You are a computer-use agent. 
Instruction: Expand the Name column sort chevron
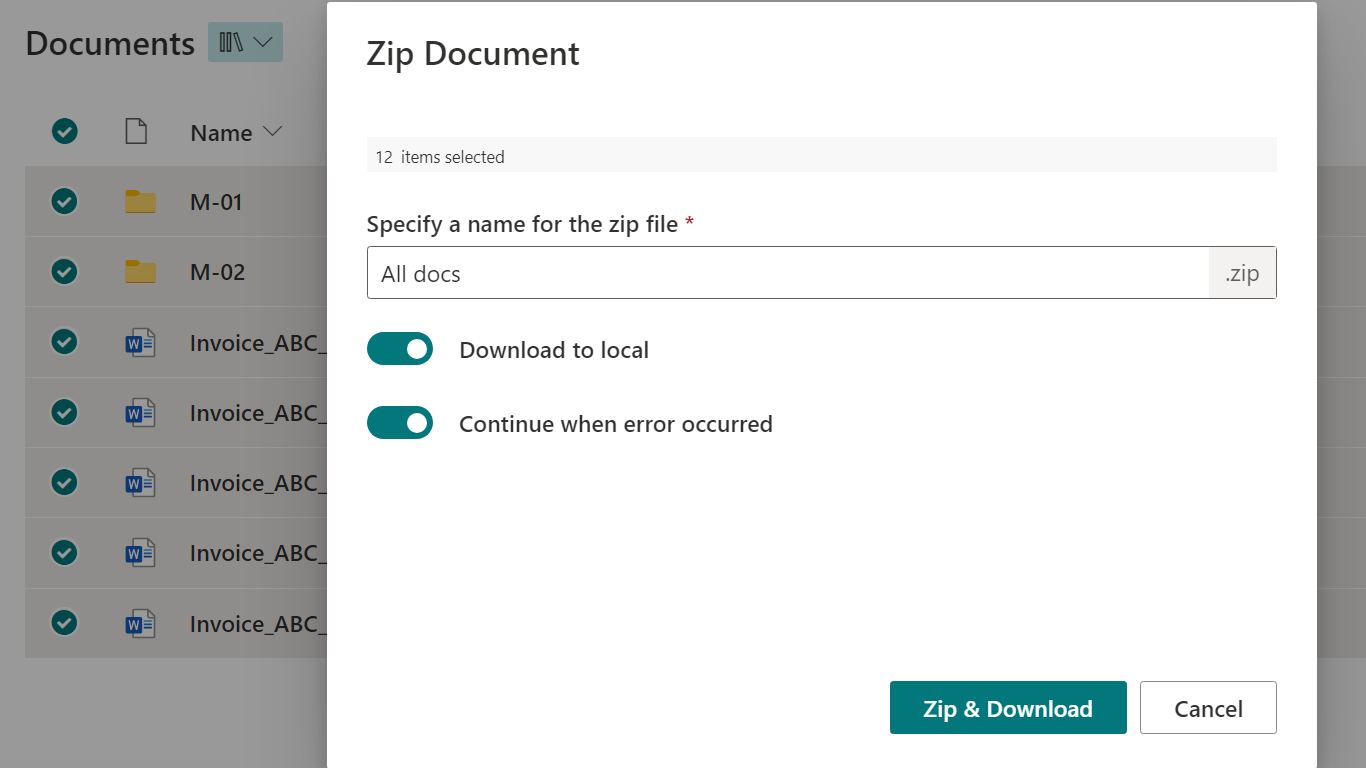click(272, 132)
